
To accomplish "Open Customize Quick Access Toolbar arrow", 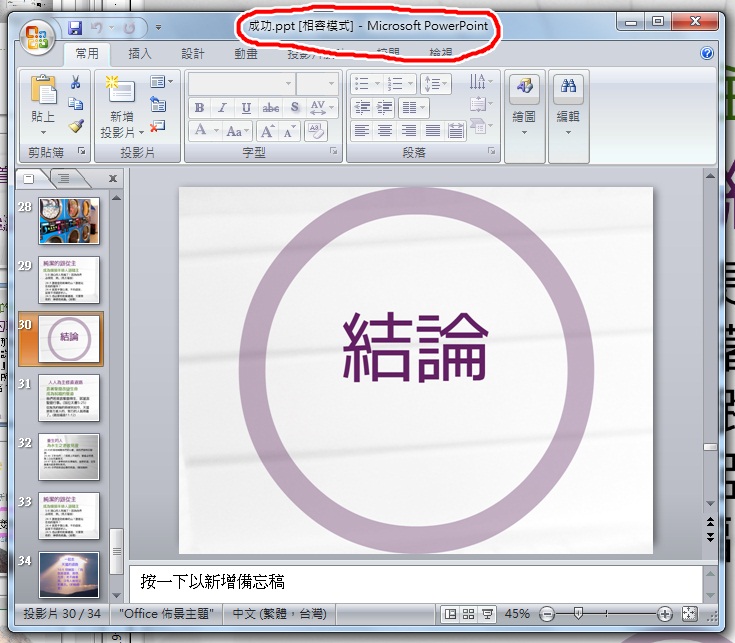I will 158,28.
